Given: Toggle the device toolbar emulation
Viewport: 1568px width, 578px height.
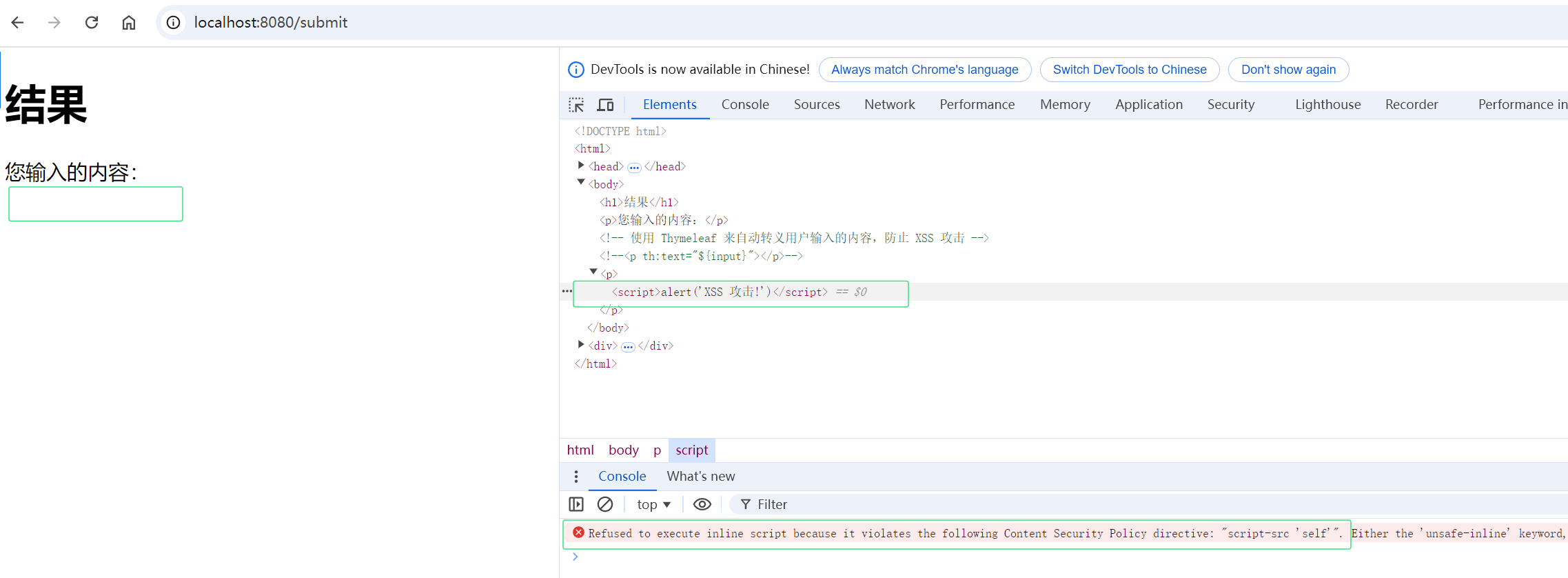Looking at the screenshot, I should tap(605, 105).
